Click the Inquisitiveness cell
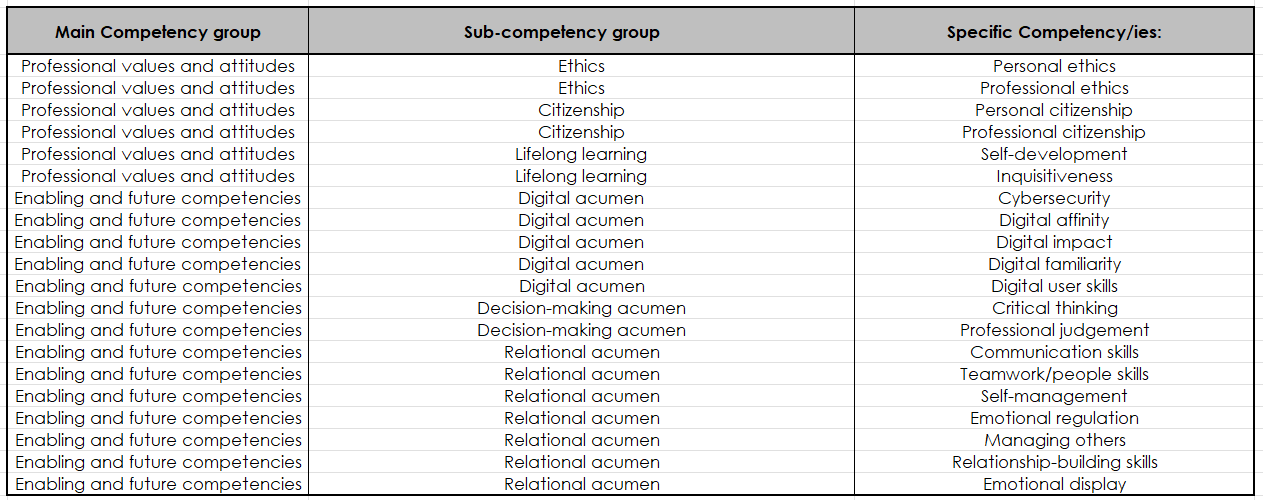Image resolution: width=1263 pixels, height=500 pixels. point(1054,176)
